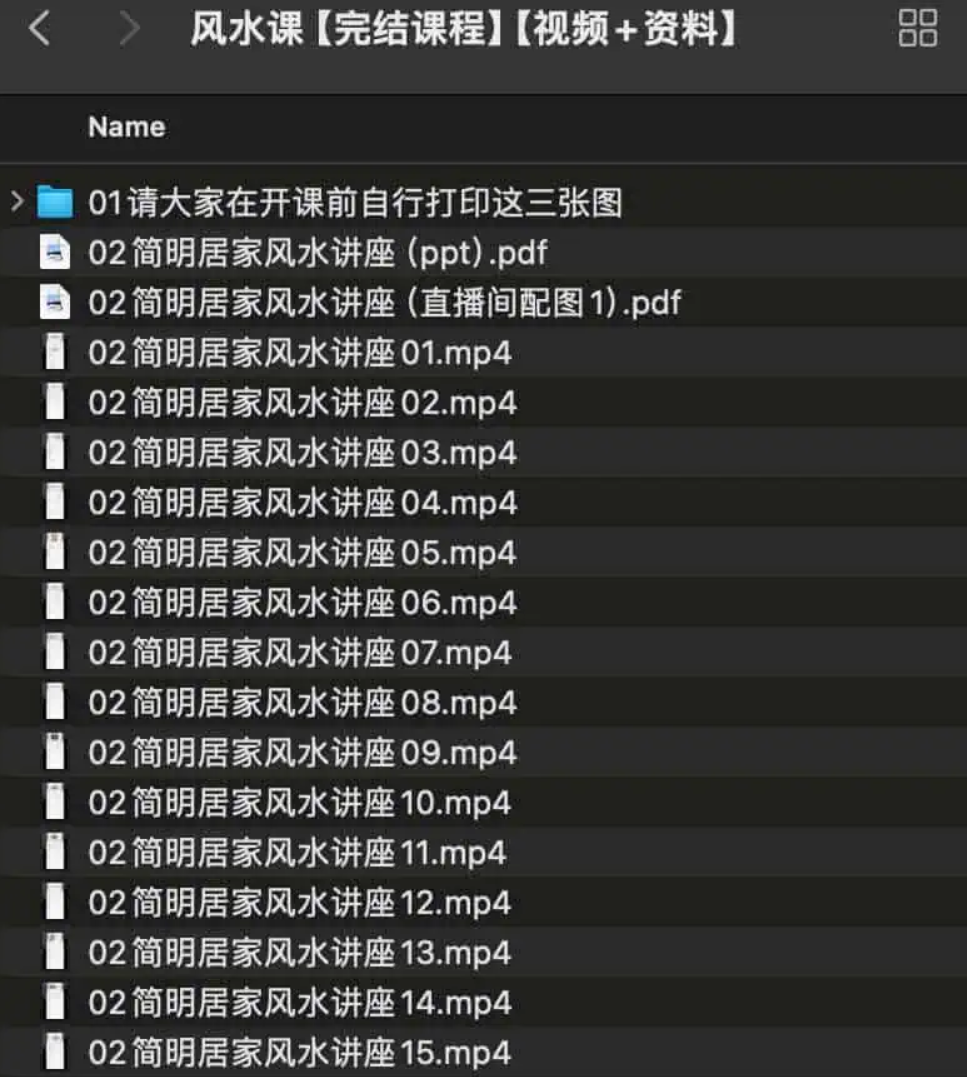This screenshot has width=967, height=1077.
Task: Click the forward navigation arrow
Action: (129, 30)
